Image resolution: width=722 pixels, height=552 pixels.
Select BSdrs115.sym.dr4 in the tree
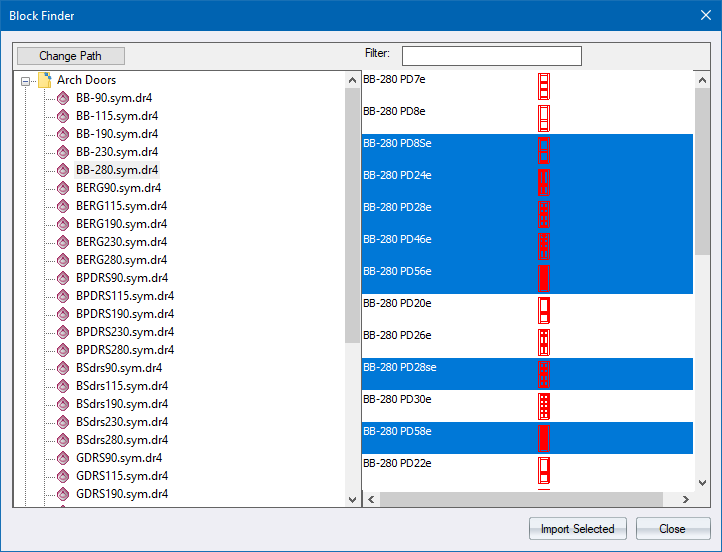coord(119,386)
